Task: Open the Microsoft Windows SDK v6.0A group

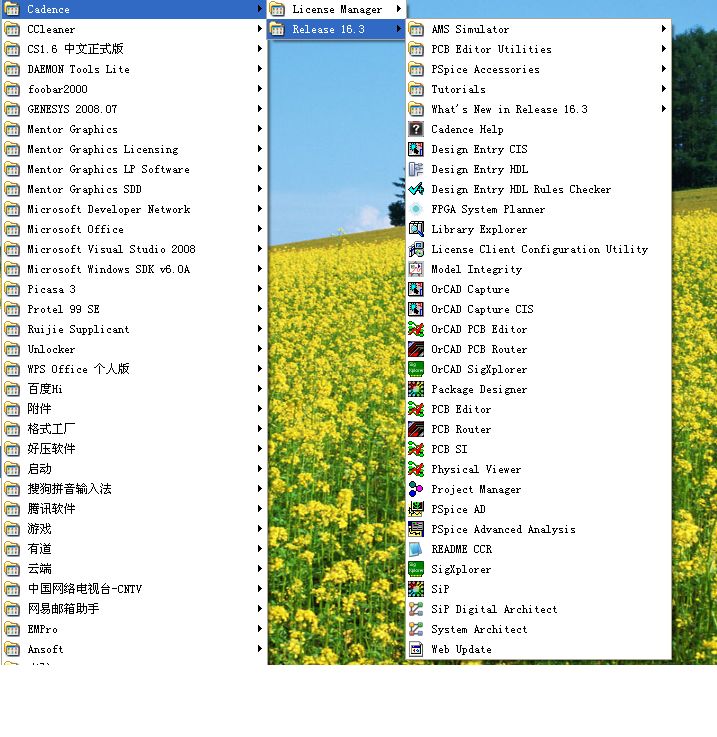Action: (134, 269)
